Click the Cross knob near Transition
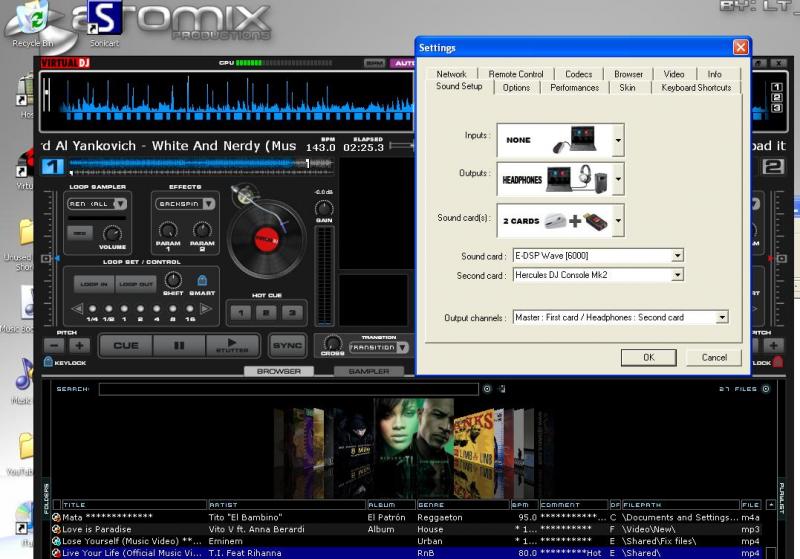Screen dimensions: 800x559 click(x=332, y=342)
